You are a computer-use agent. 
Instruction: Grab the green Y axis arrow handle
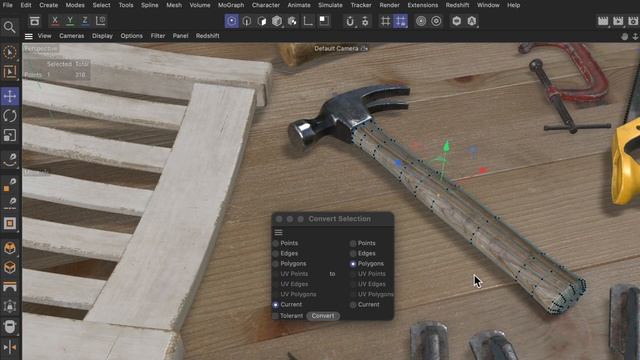tap(446, 146)
